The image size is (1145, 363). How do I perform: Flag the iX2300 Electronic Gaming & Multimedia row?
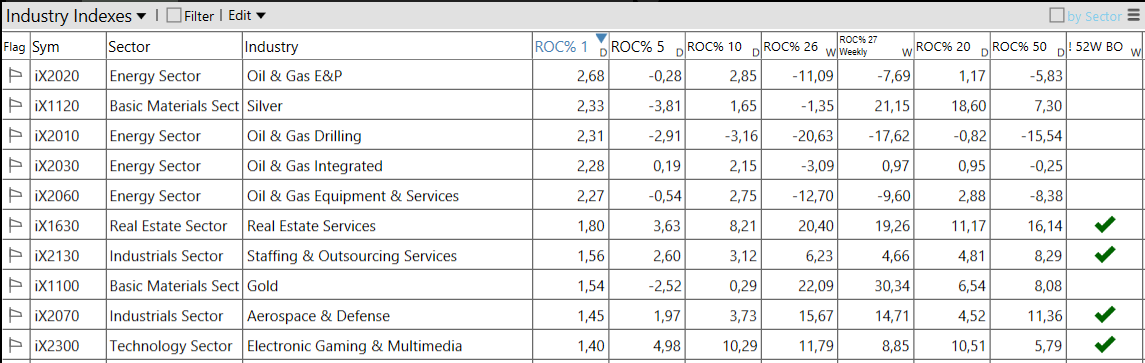click(x=15, y=345)
